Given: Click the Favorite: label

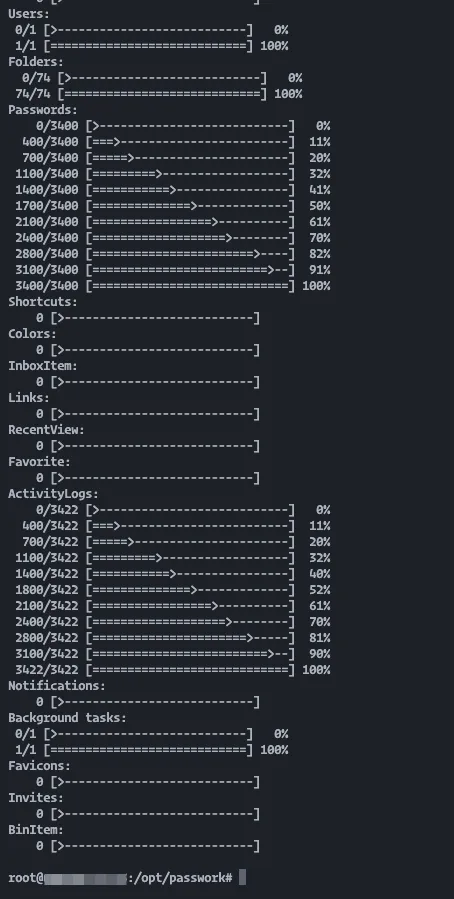Looking at the screenshot, I should pyautogui.click(x=39, y=462).
